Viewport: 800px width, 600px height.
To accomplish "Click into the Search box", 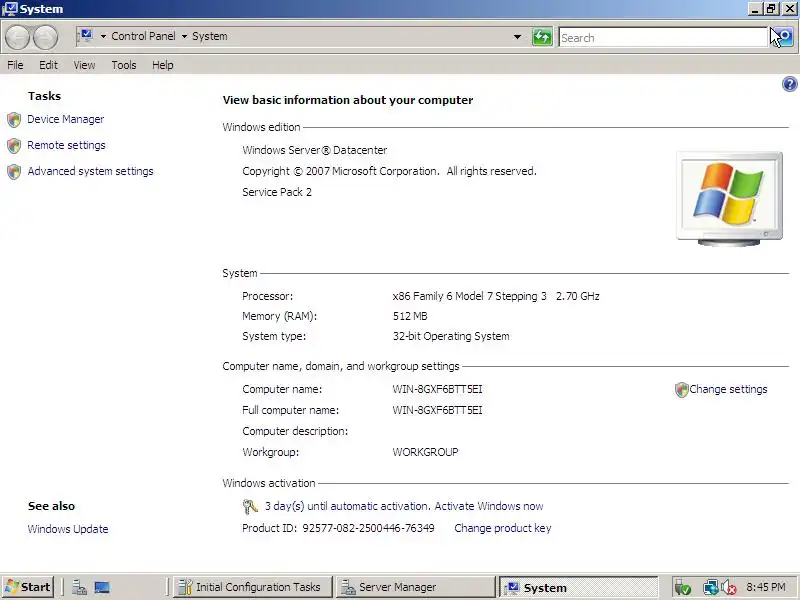I will [663, 37].
